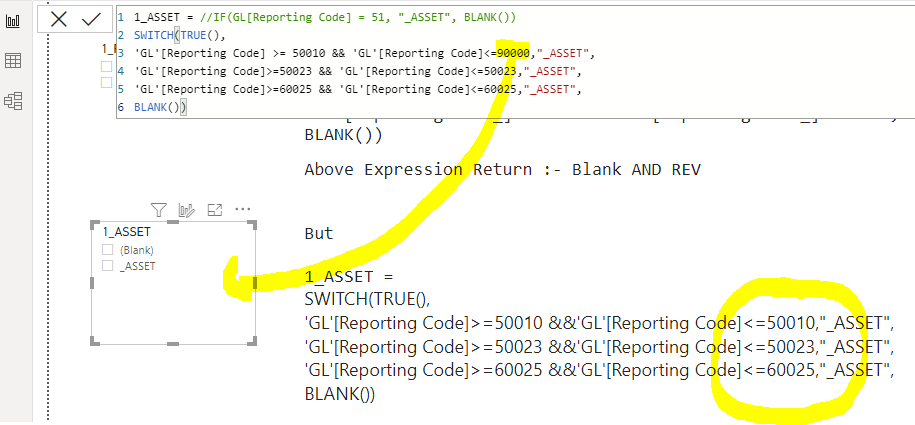Click the 1_ASSET slicer header
Viewport: 915px width, 425px height.
(127, 232)
